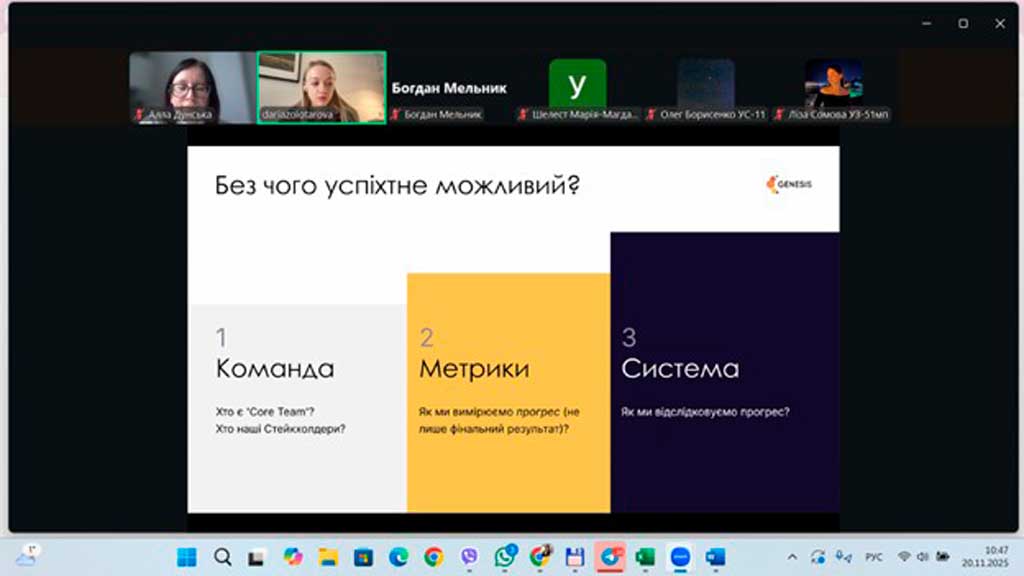Screen dimensions: 1024x576
Task: Launch Google Chrome from taskbar
Action: [x=433, y=557]
